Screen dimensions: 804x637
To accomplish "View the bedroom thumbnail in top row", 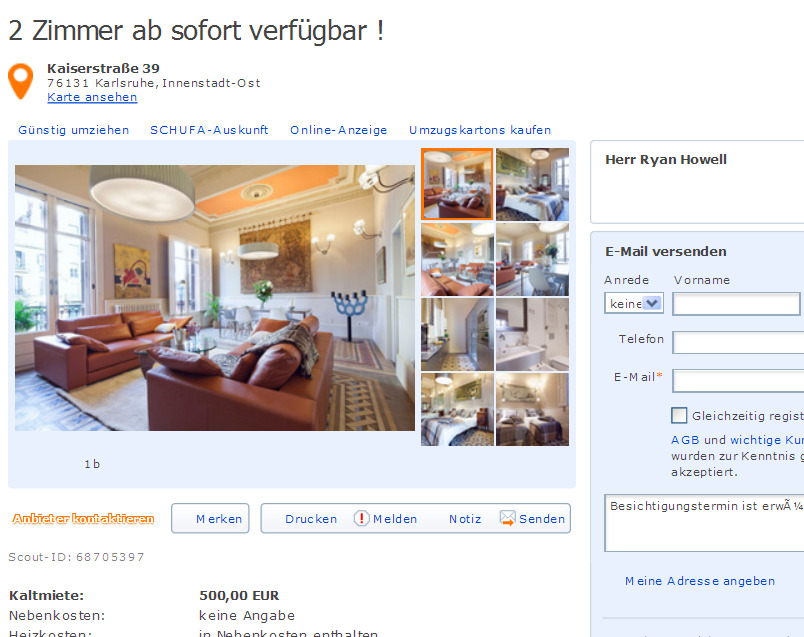I will 532,184.
